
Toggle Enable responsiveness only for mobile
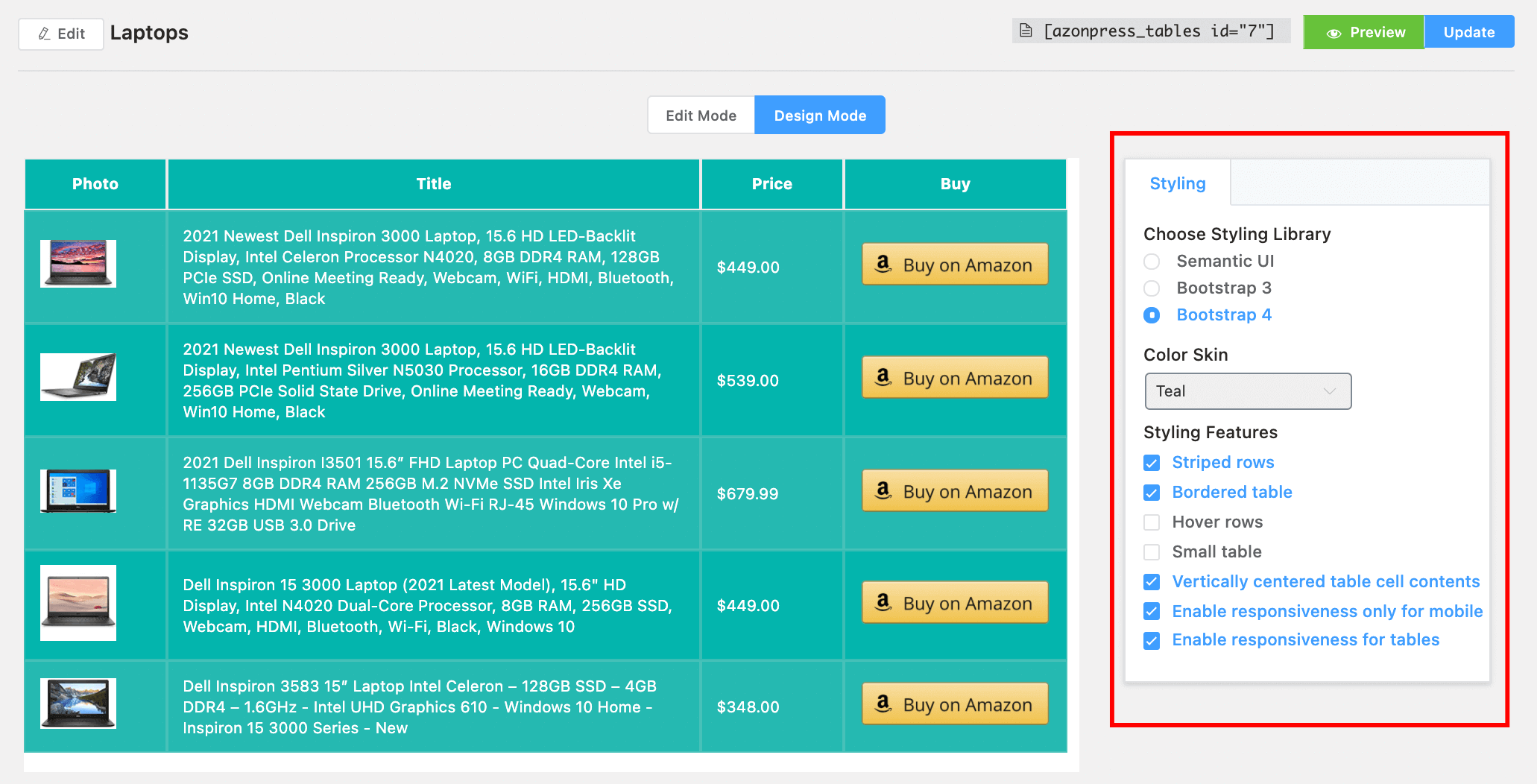[x=1152, y=612]
